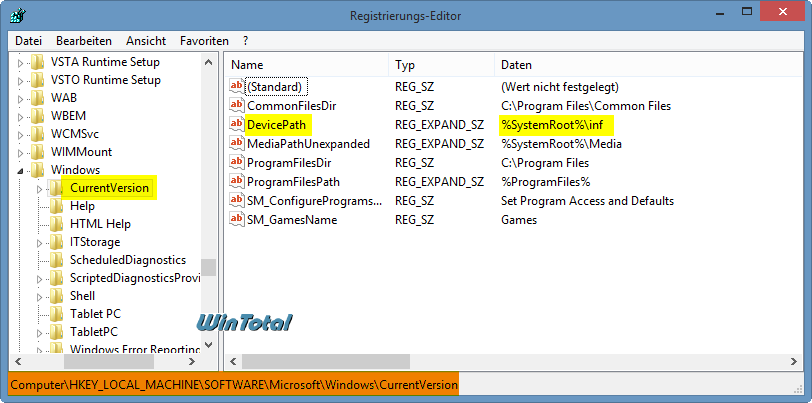Click the DevicePath string value icon
The height and width of the screenshot is (403, 812).
(237, 124)
